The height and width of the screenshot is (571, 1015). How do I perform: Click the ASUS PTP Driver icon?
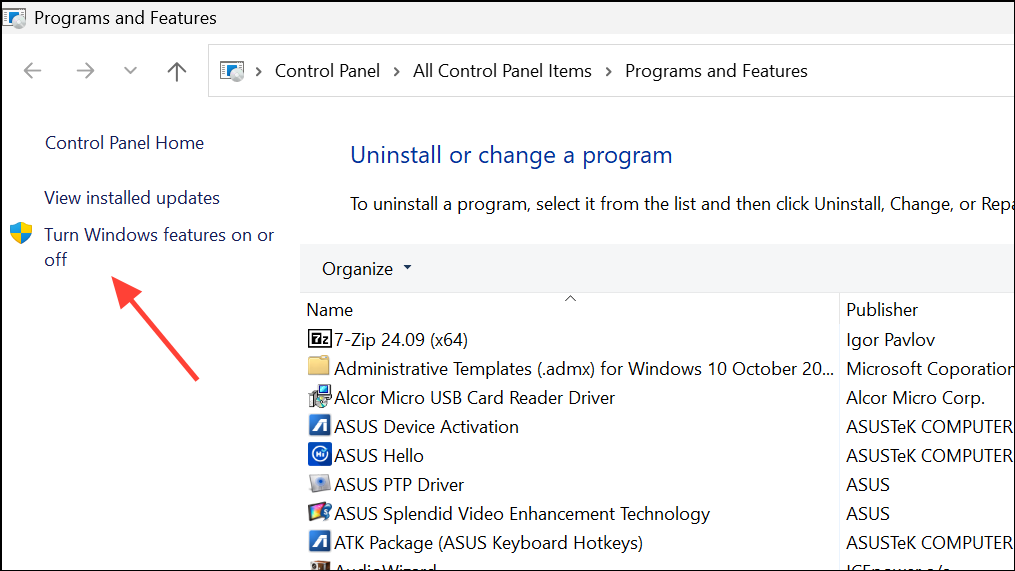318,484
